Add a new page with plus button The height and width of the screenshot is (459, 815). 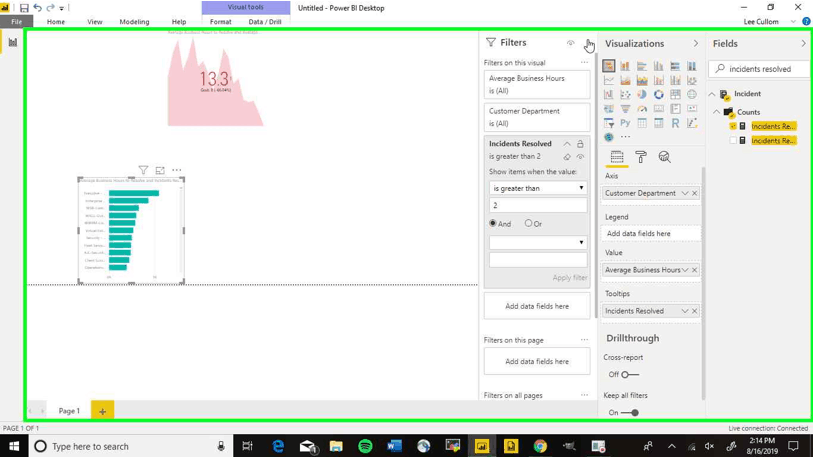pos(102,411)
